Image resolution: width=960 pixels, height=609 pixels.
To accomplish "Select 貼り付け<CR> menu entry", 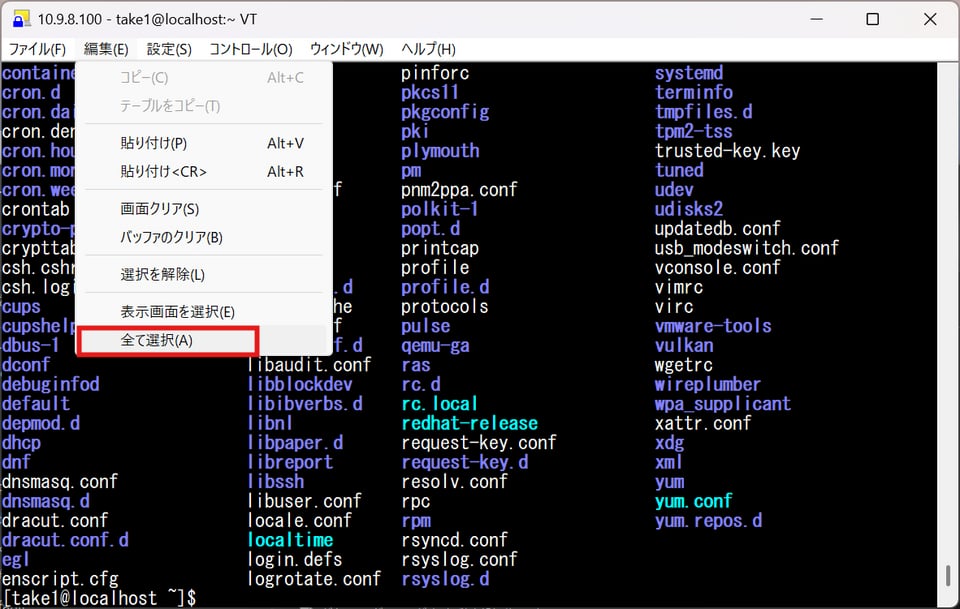I will (x=164, y=171).
